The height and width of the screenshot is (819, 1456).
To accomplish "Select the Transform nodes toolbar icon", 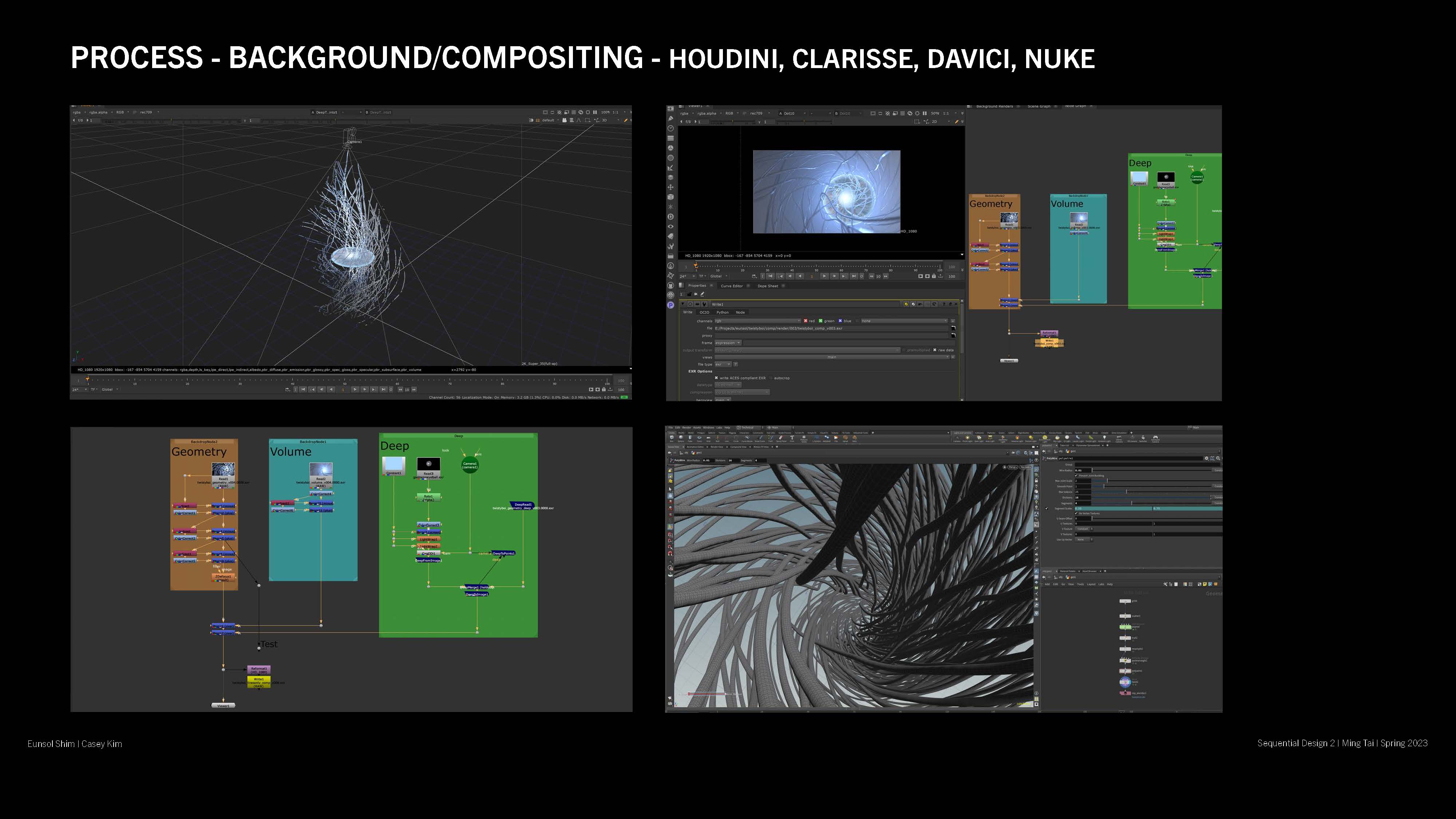I will (670, 187).
